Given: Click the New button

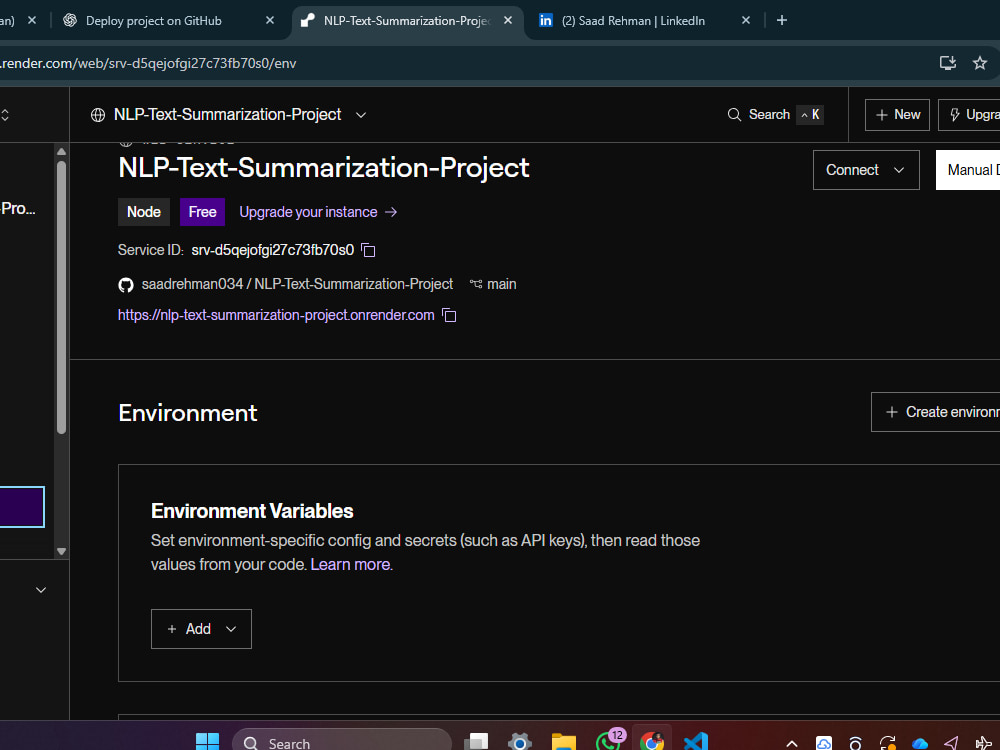Looking at the screenshot, I should pyautogui.click(x=897, y=115).
